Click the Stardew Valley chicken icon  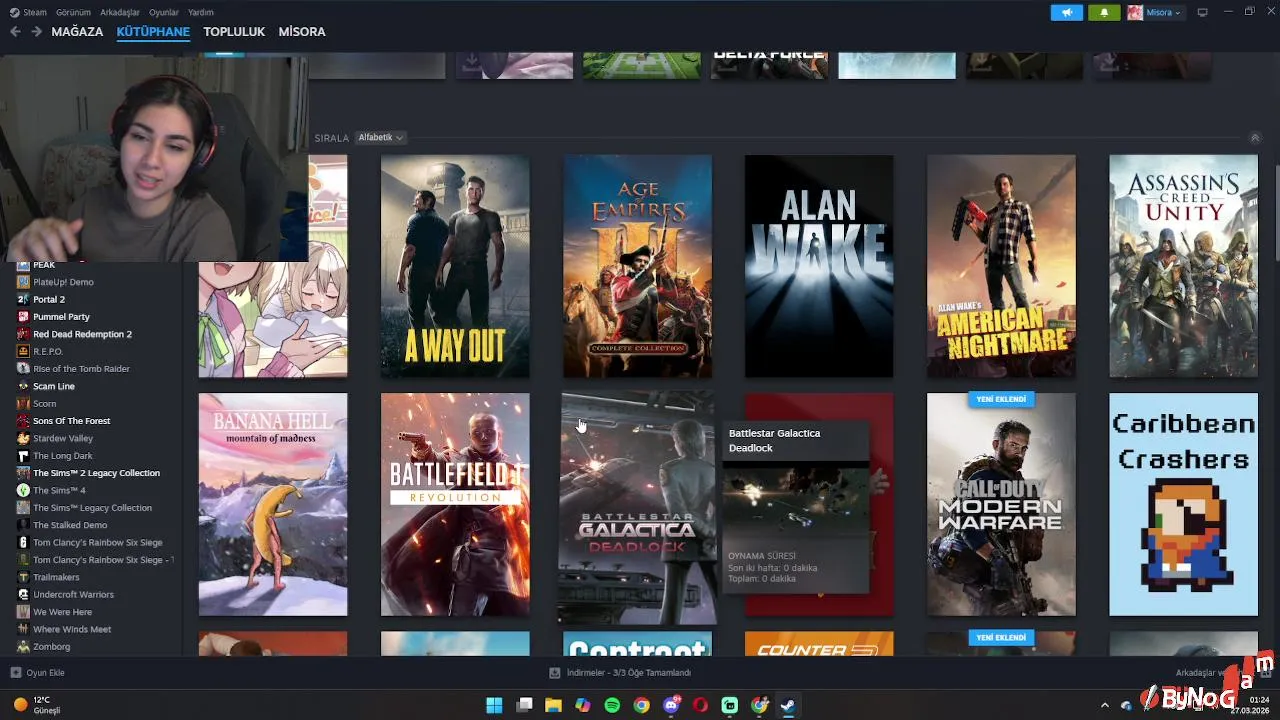tap(23, 438)
